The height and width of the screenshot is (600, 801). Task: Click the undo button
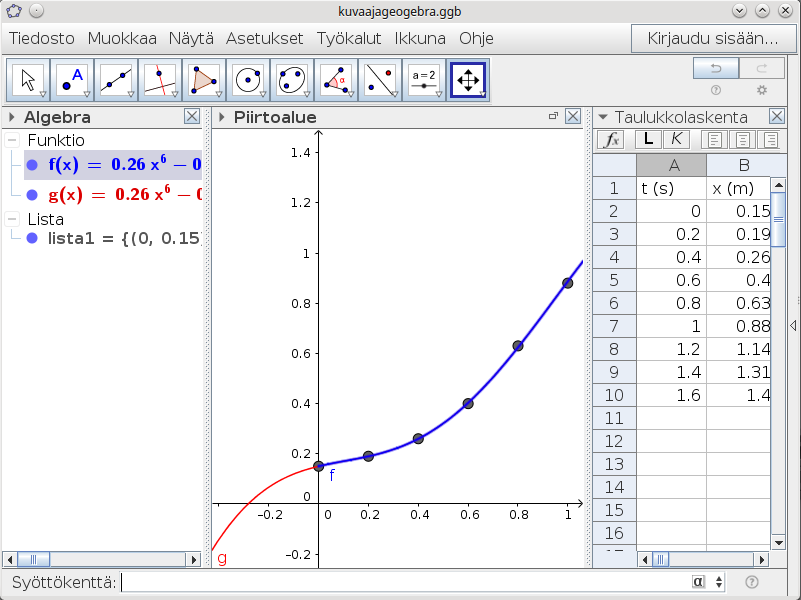tap(716, 68)
